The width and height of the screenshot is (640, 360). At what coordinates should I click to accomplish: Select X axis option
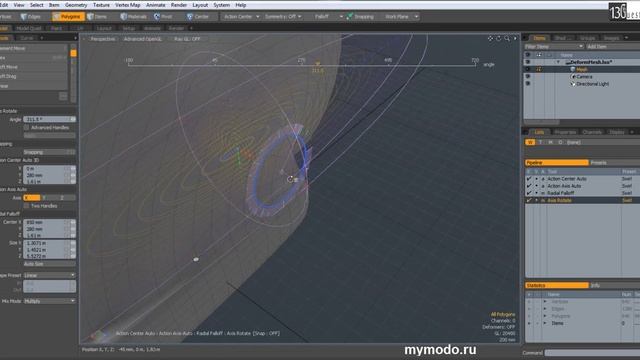pos(31,198)
